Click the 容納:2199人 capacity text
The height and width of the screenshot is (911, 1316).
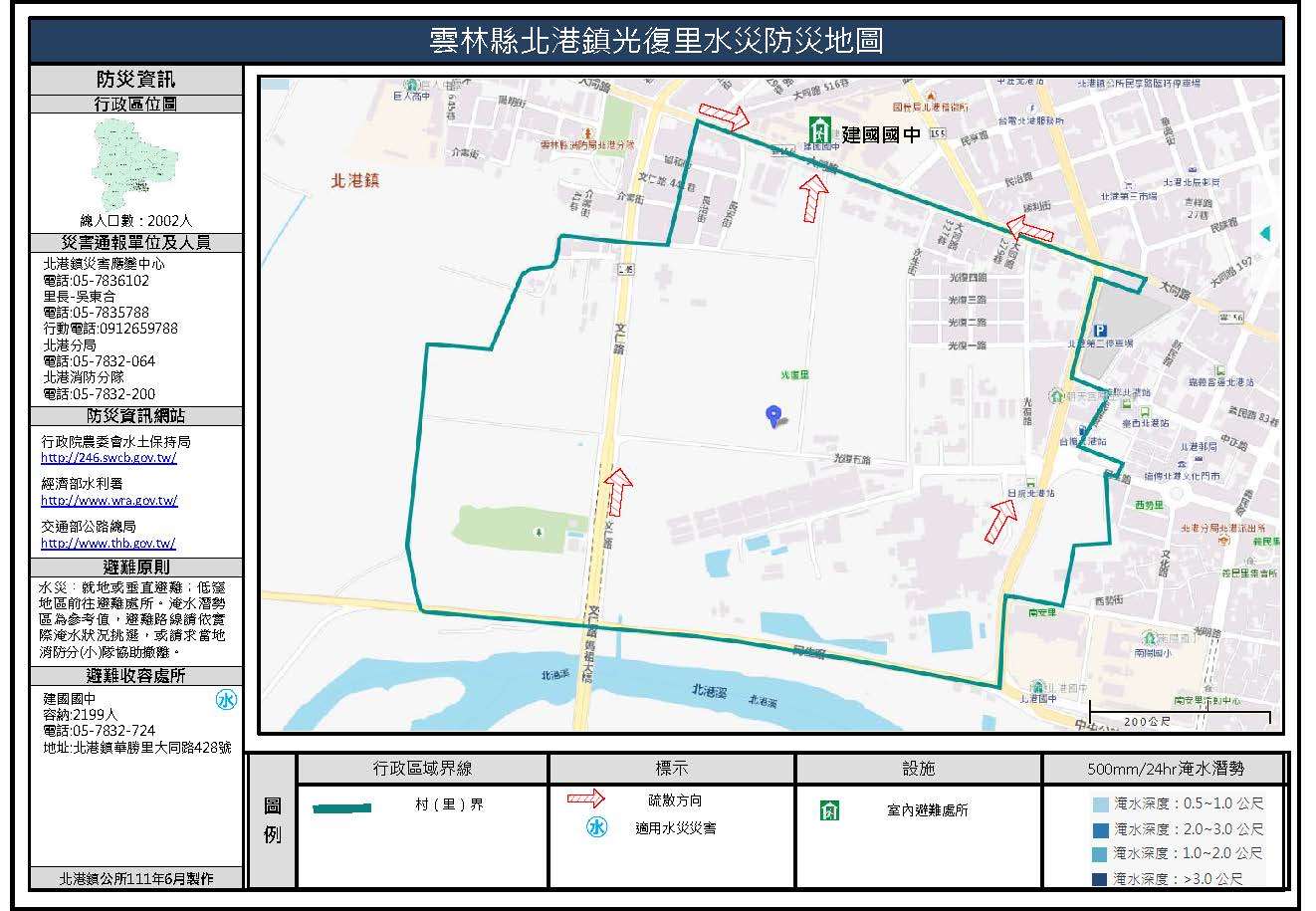pos(80,715)
